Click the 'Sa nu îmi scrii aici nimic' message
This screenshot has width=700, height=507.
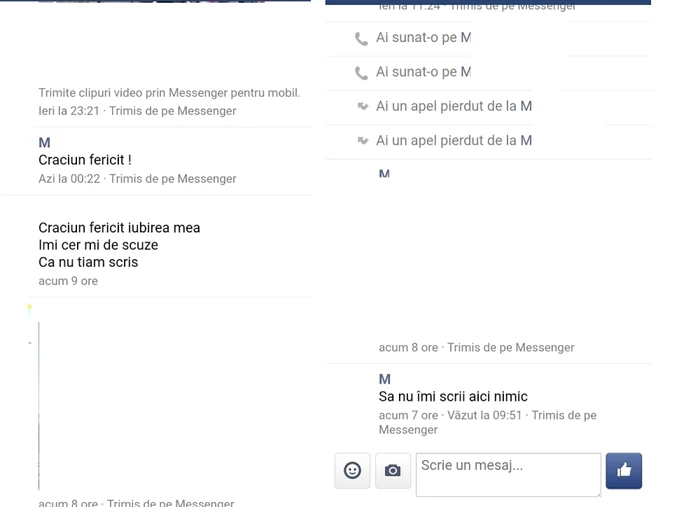pos(453,396)
